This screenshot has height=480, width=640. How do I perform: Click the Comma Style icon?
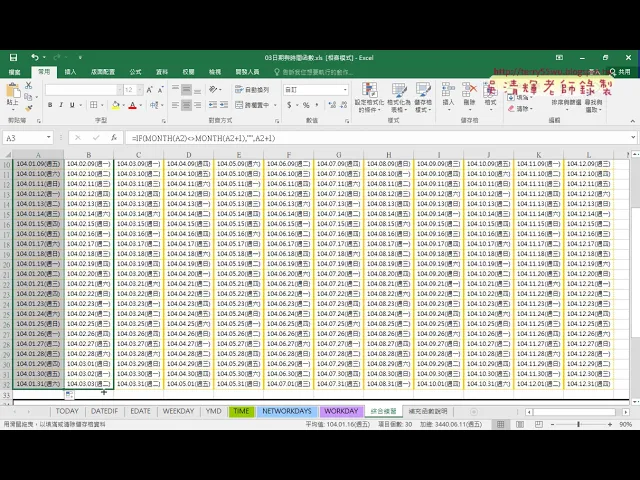point(317,105)
